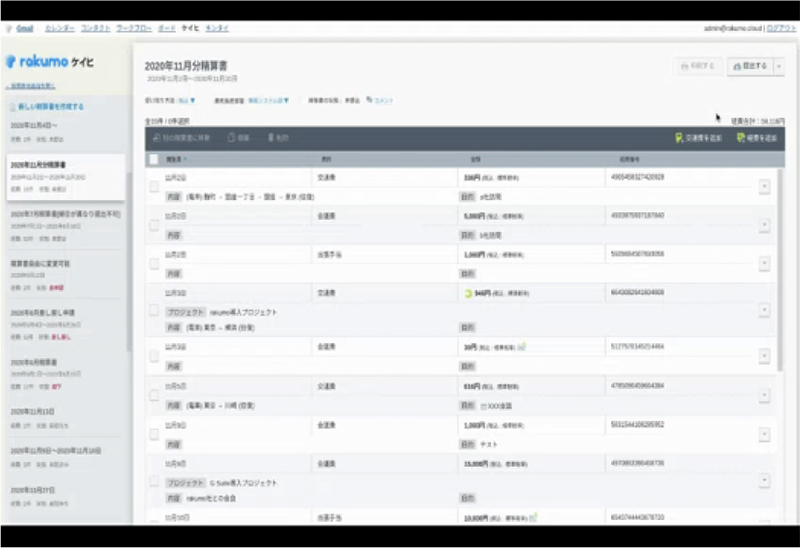Go to カレンダー in the top navigation
This screenshot has height=548, width=800.
pyautogui.click(x=60, y=29)
